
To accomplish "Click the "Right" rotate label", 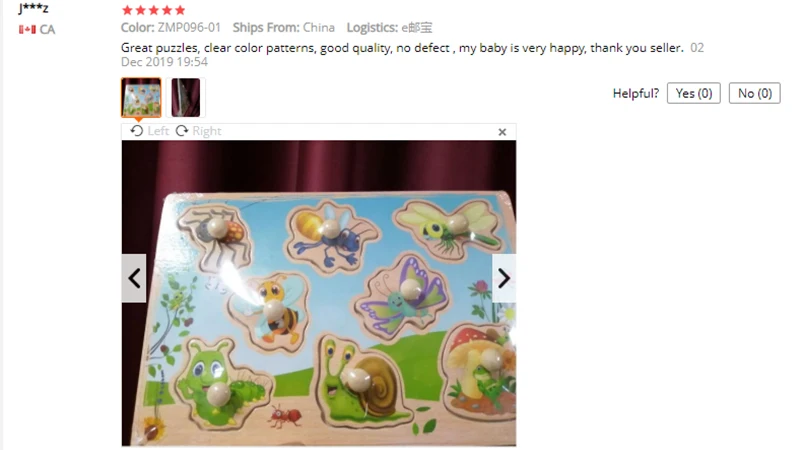I will [207, 131].
